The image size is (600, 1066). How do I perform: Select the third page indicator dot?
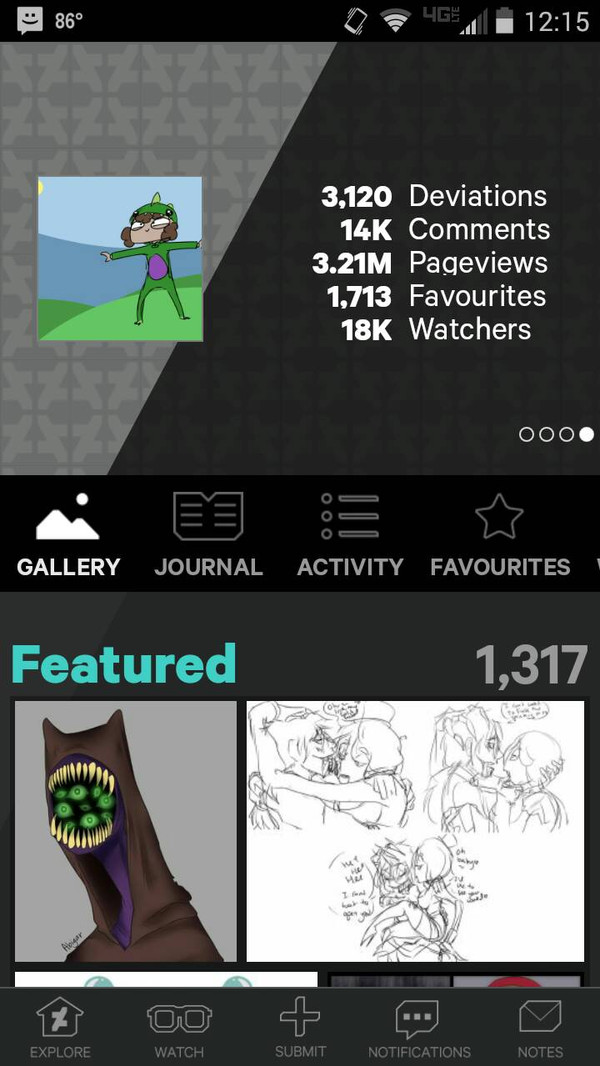pos(567,434)
